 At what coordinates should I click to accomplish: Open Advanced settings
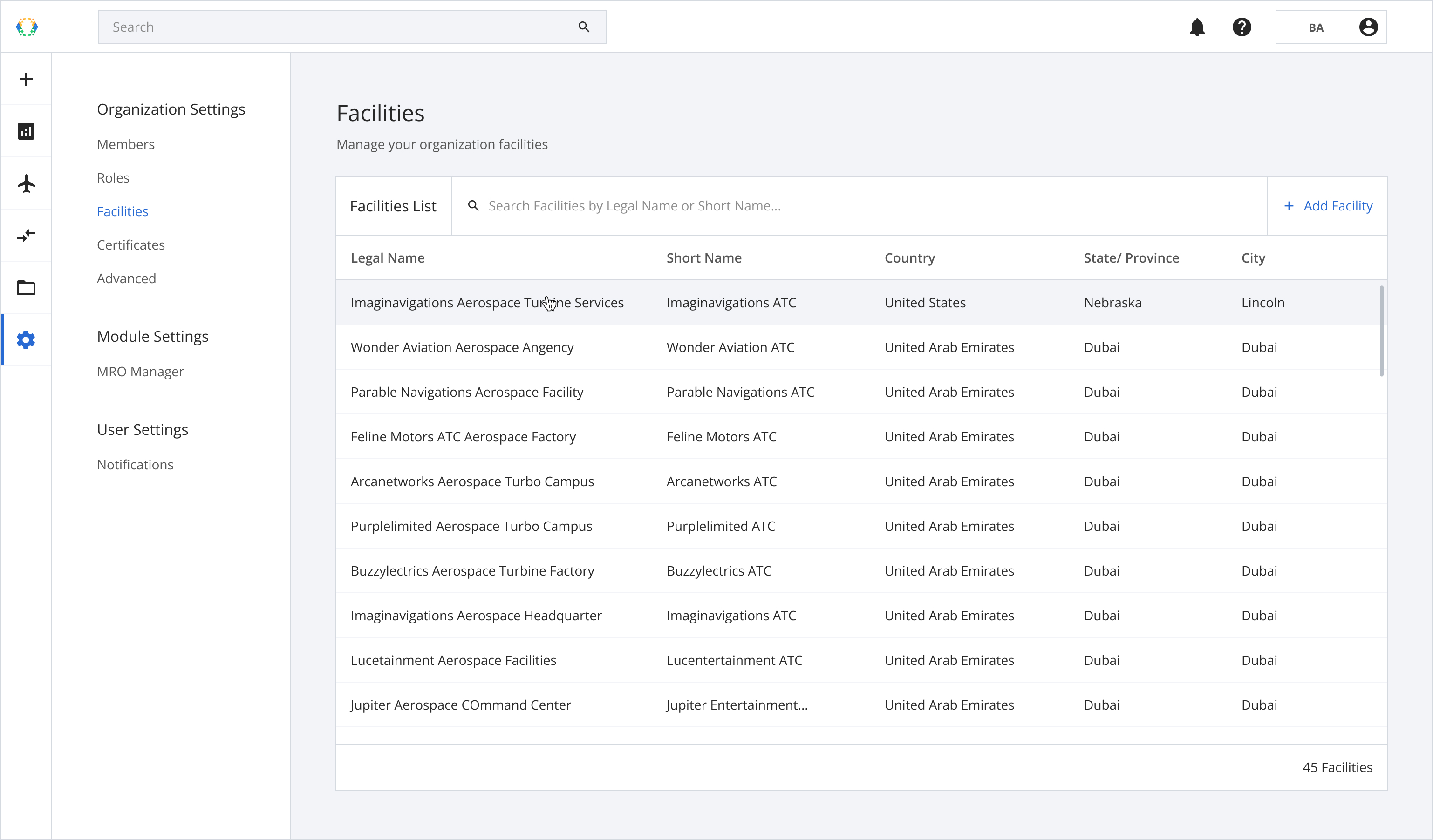126,278
